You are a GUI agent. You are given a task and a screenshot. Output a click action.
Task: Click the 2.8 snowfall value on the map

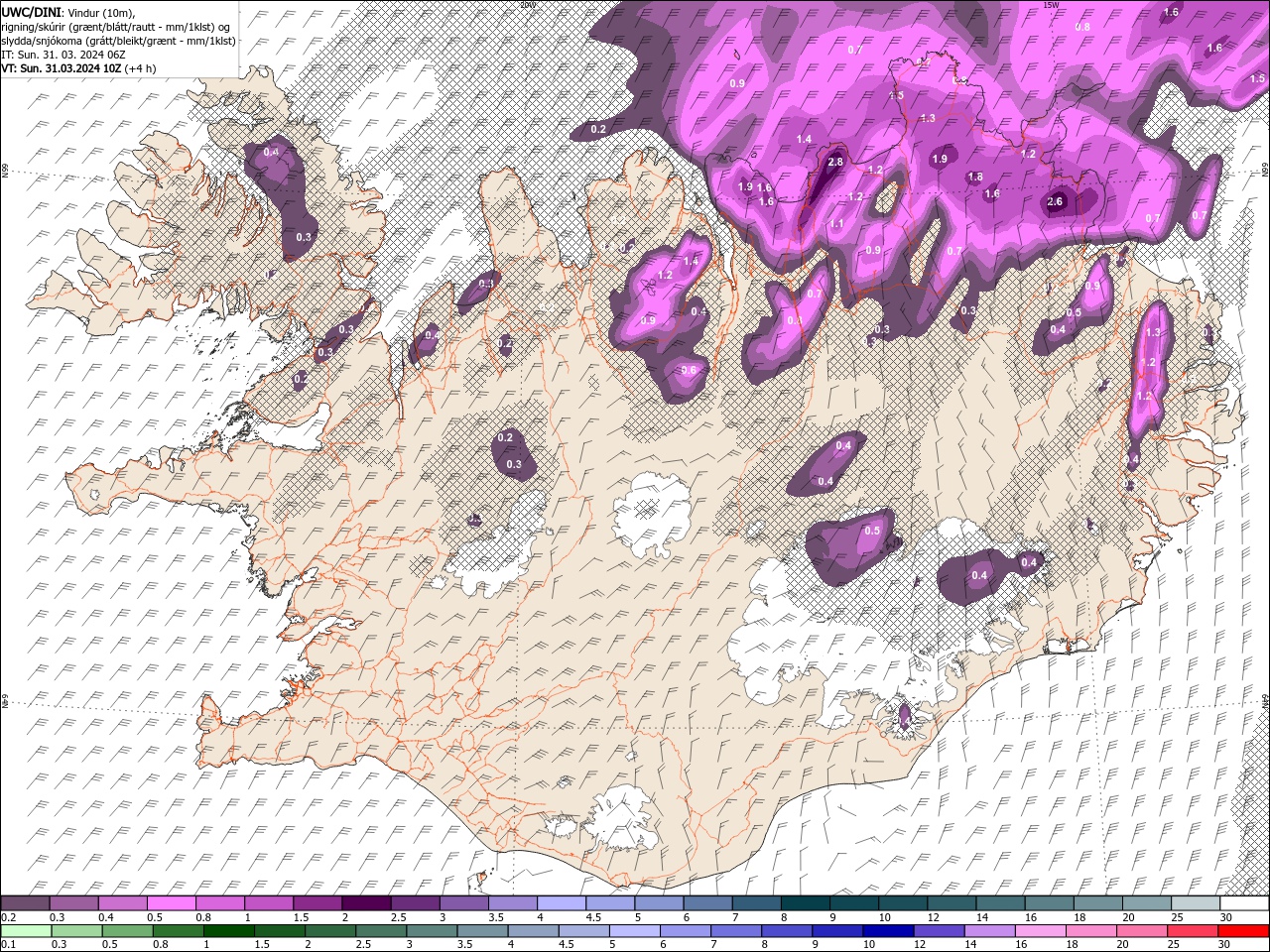pyautogui.click(x=835, y=162)
